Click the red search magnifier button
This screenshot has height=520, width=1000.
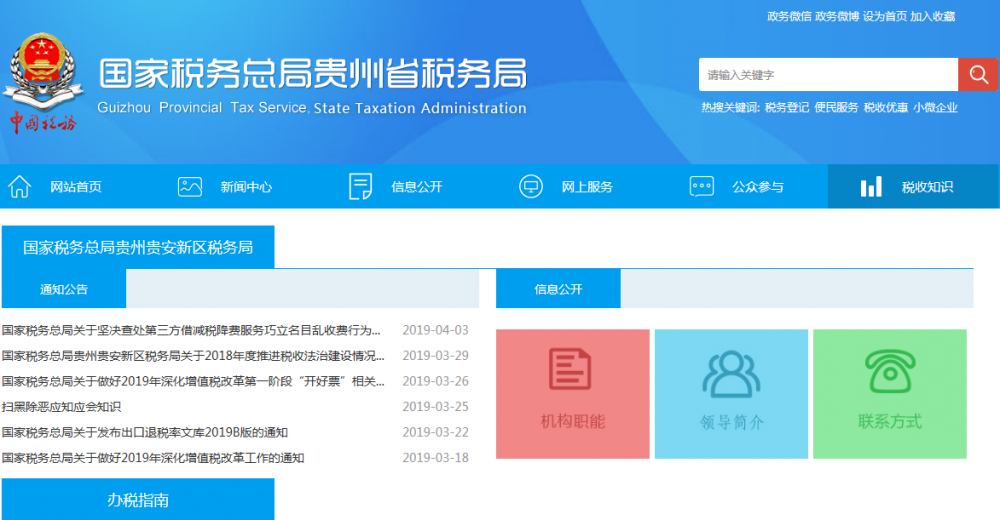click(x=977, y=75)
